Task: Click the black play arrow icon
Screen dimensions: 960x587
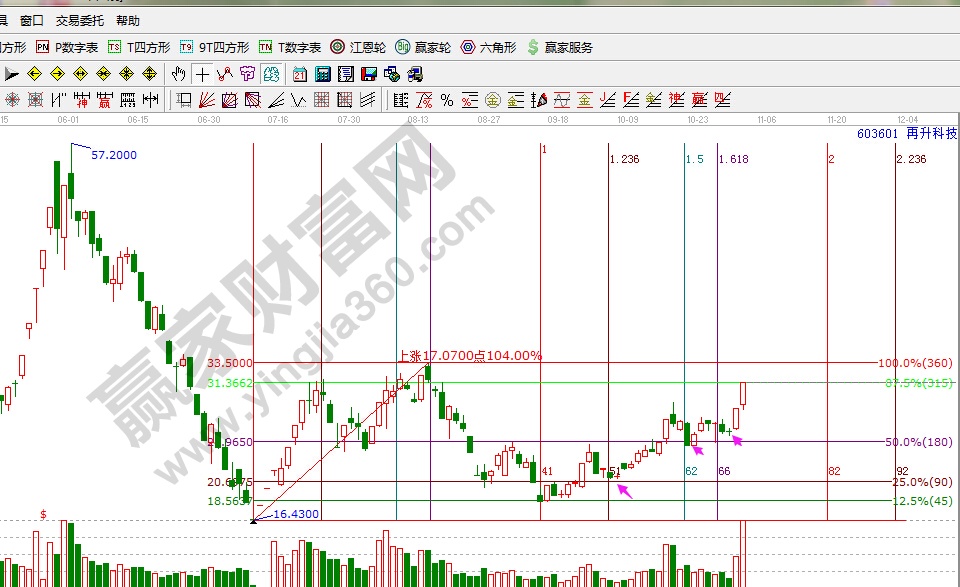Action: 12,74
